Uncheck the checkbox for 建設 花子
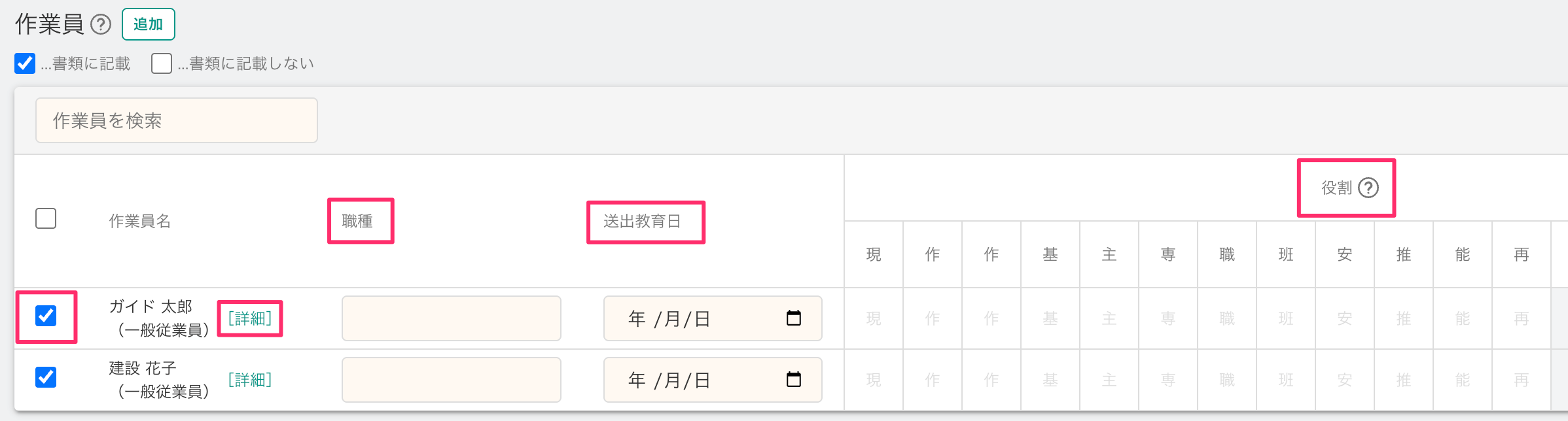1568x421 pixels. 46,377
